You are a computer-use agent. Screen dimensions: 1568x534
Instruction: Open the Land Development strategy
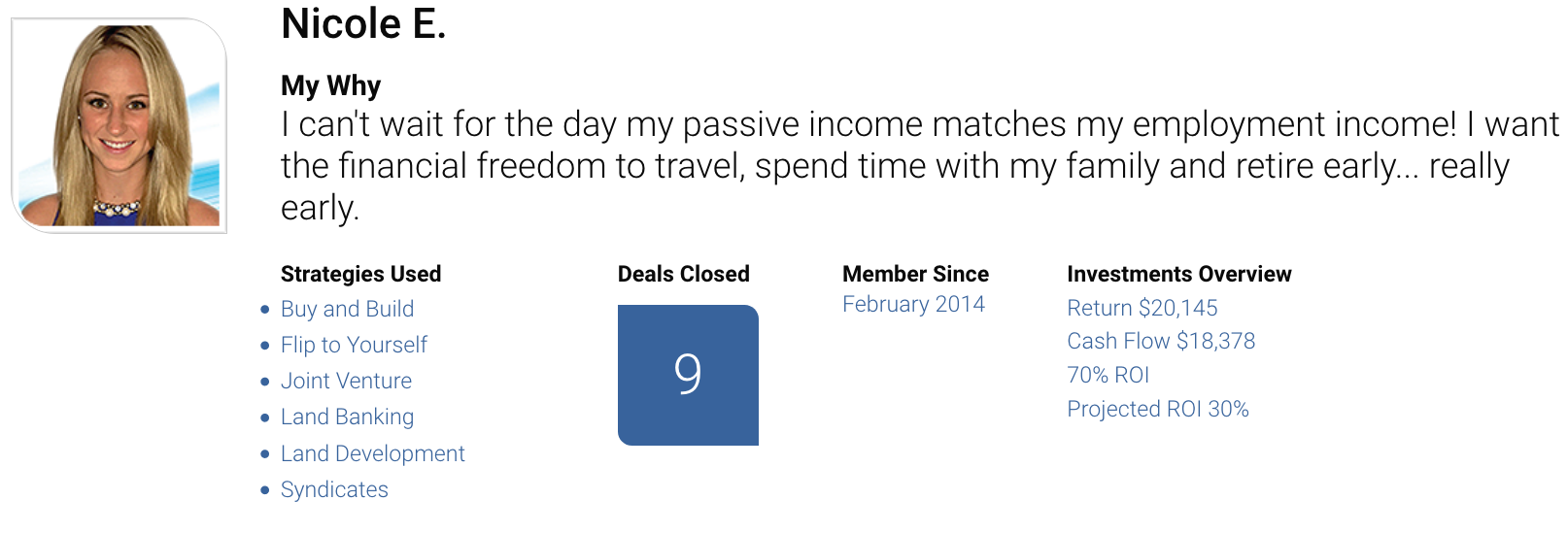pyautogui.click(x=372, y=453)
